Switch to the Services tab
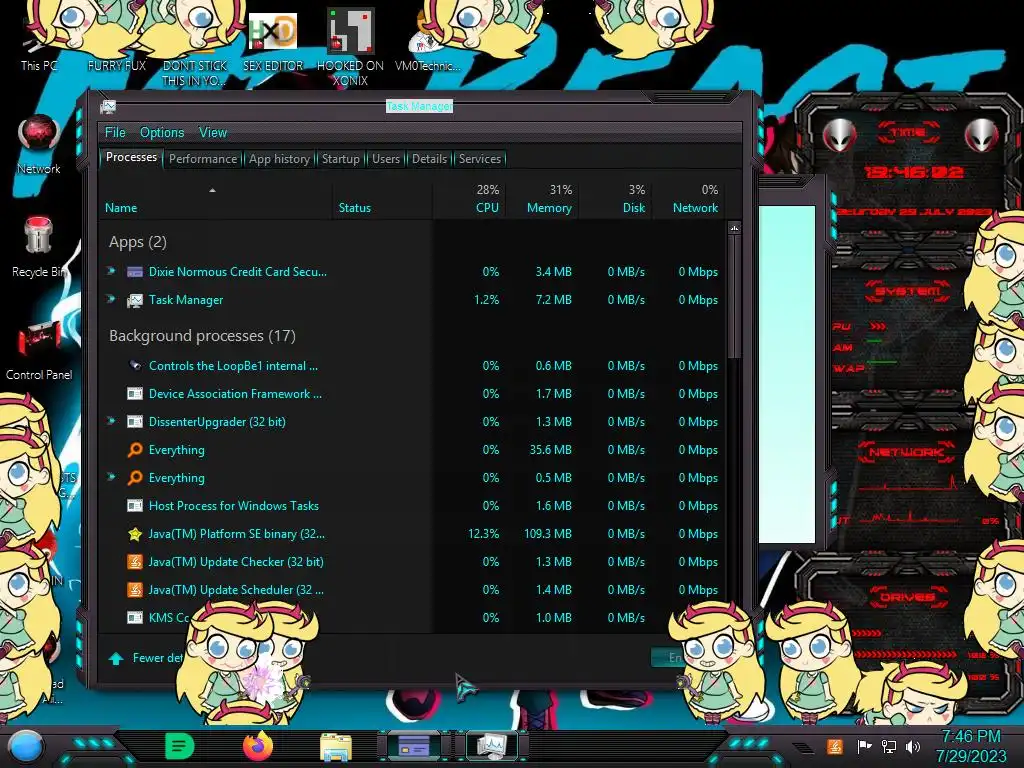The height and width of the screenshot is (768, 1024). pyautogui.click(x=480, y=159)
